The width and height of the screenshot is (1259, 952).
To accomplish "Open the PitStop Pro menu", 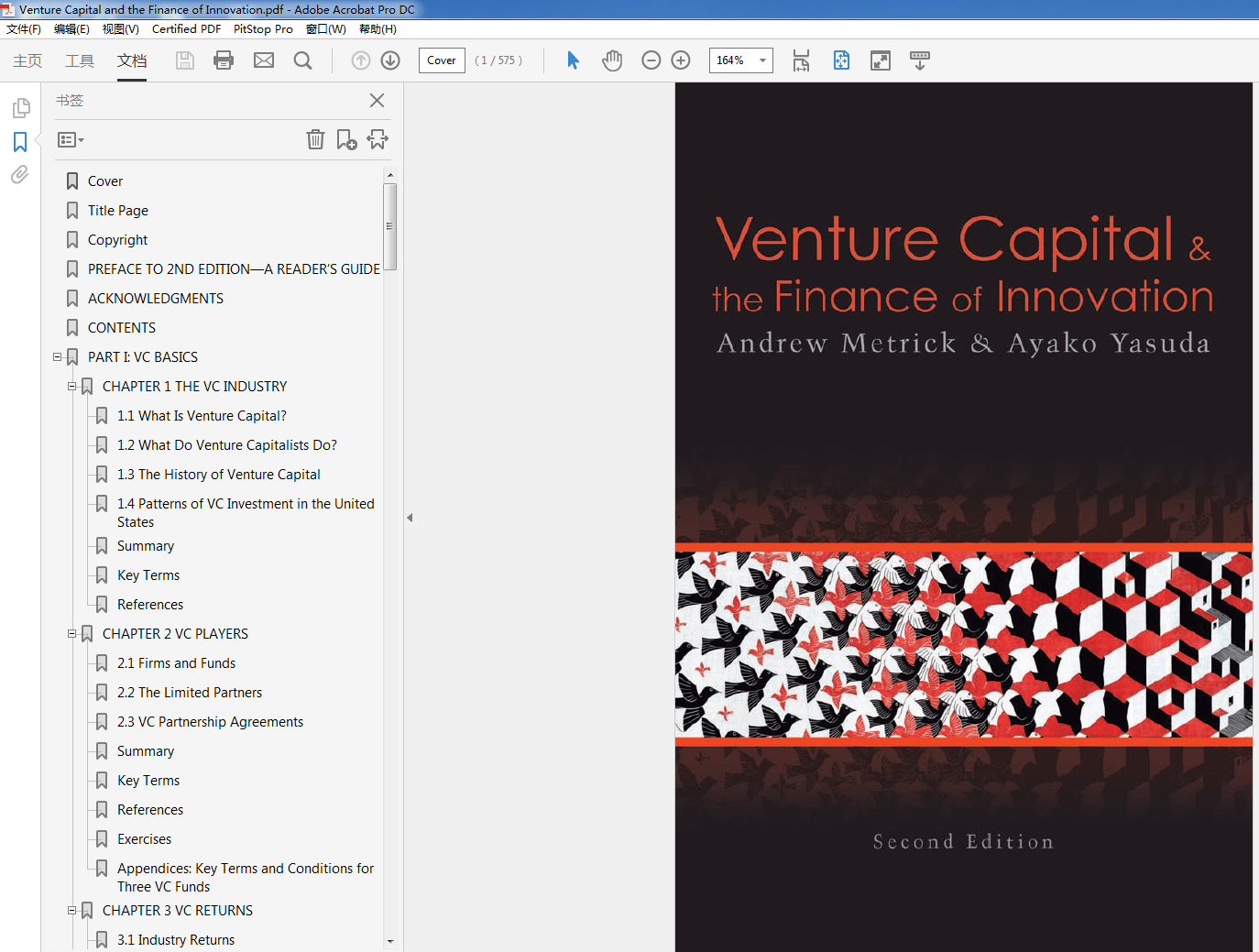I will click(x=263, y=29).
